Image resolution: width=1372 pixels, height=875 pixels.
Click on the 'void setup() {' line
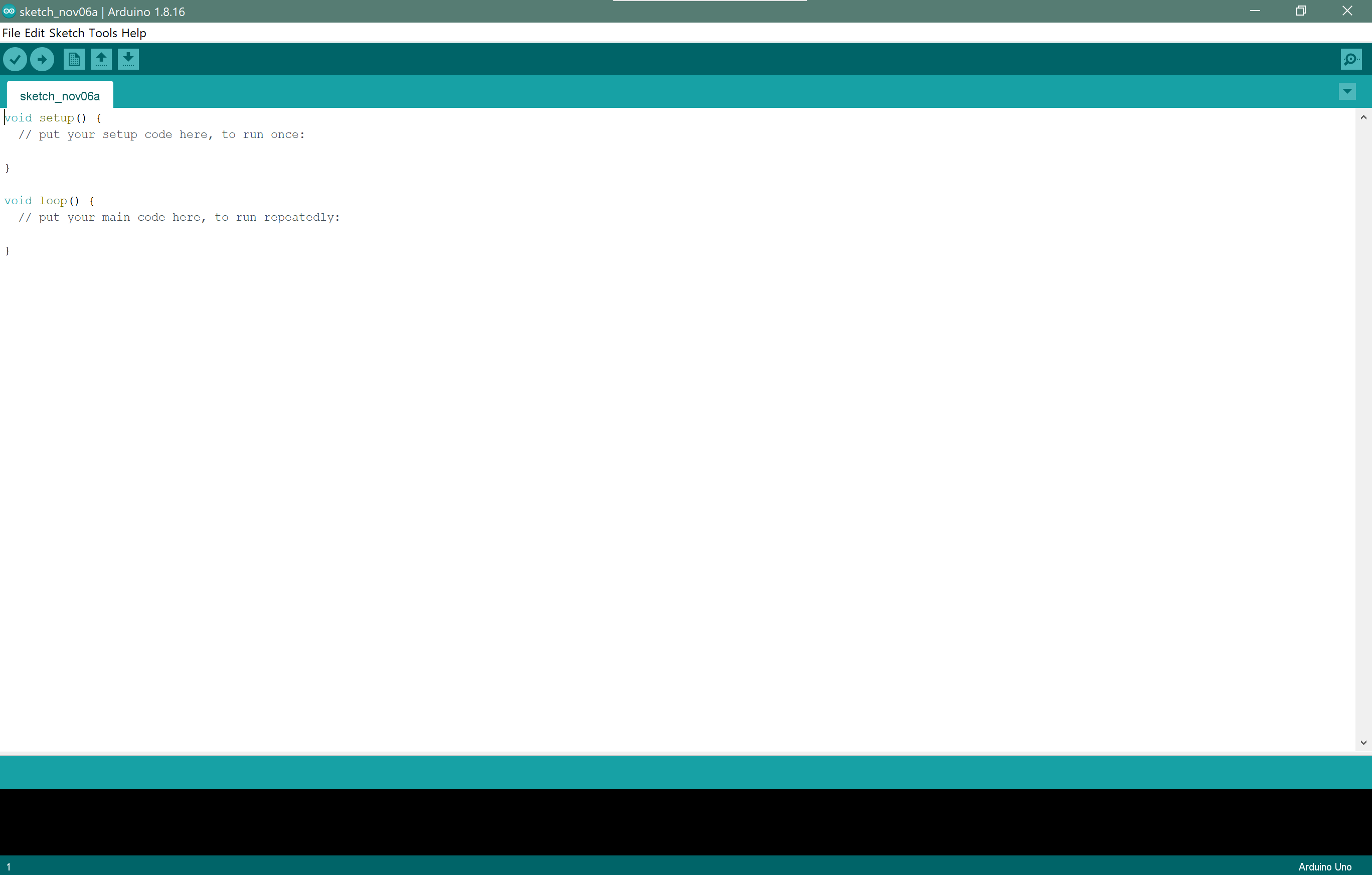point(53,118)
